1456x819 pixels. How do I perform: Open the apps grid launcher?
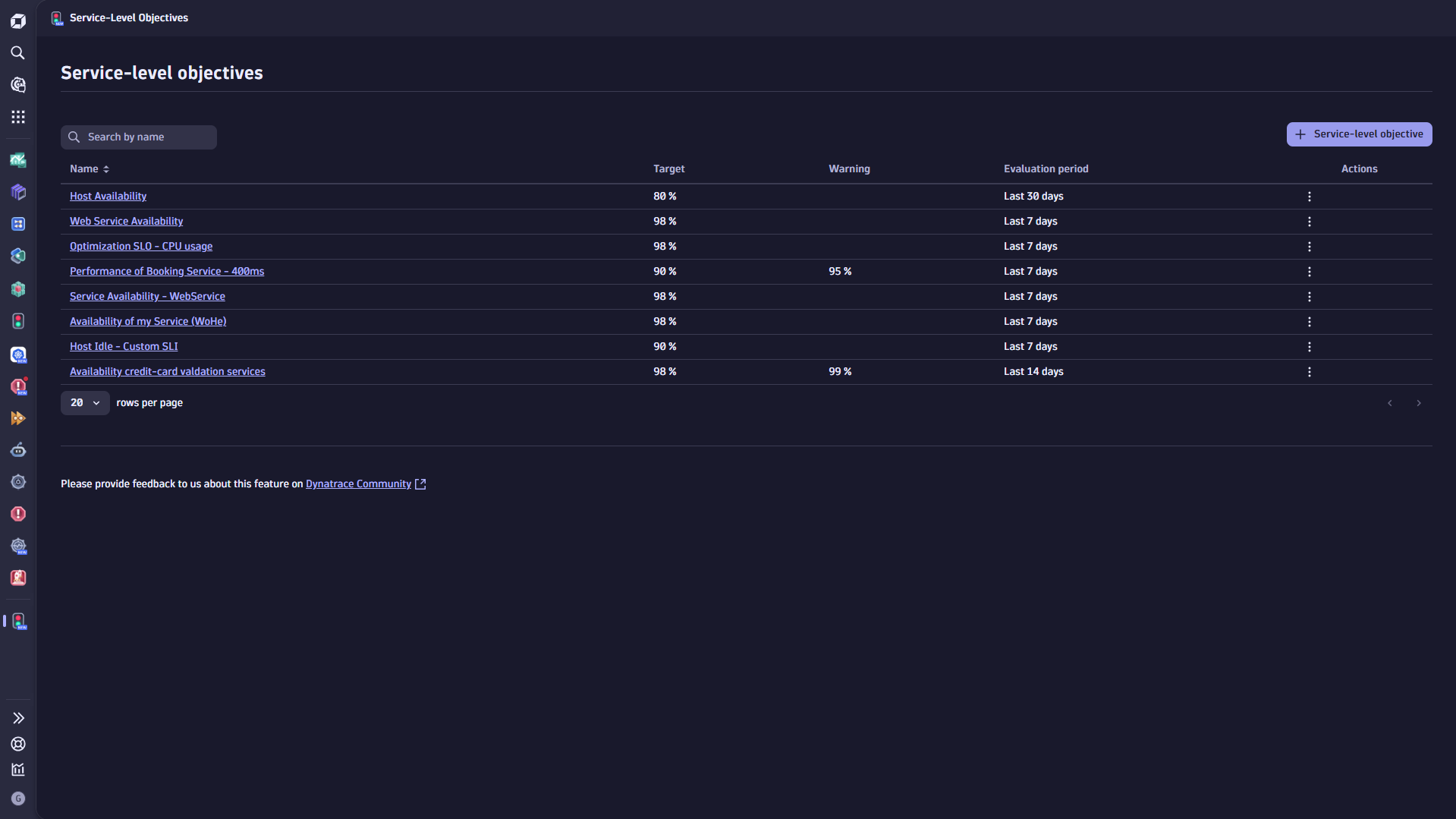pos(18,117)
